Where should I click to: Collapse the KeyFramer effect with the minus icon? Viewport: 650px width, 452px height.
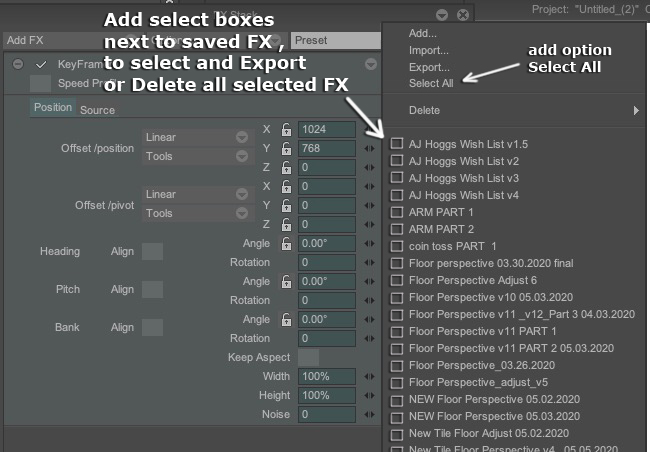coord(18,64)
